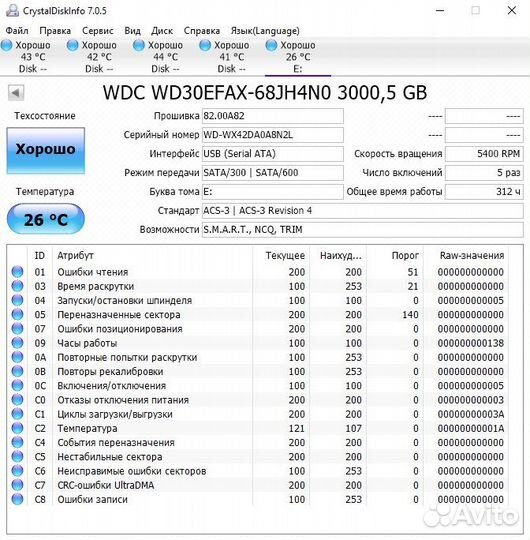Viewport: 530px width, 540px height.
Task: Open the Правка menu
Action: [x=55, y=31]
